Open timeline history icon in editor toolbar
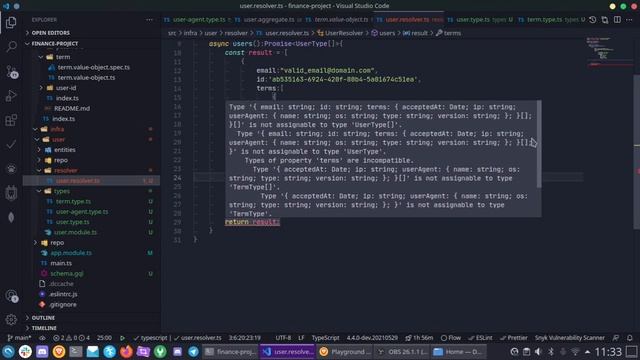The height and width of the screenshot is (360, 640). [593, 20]
